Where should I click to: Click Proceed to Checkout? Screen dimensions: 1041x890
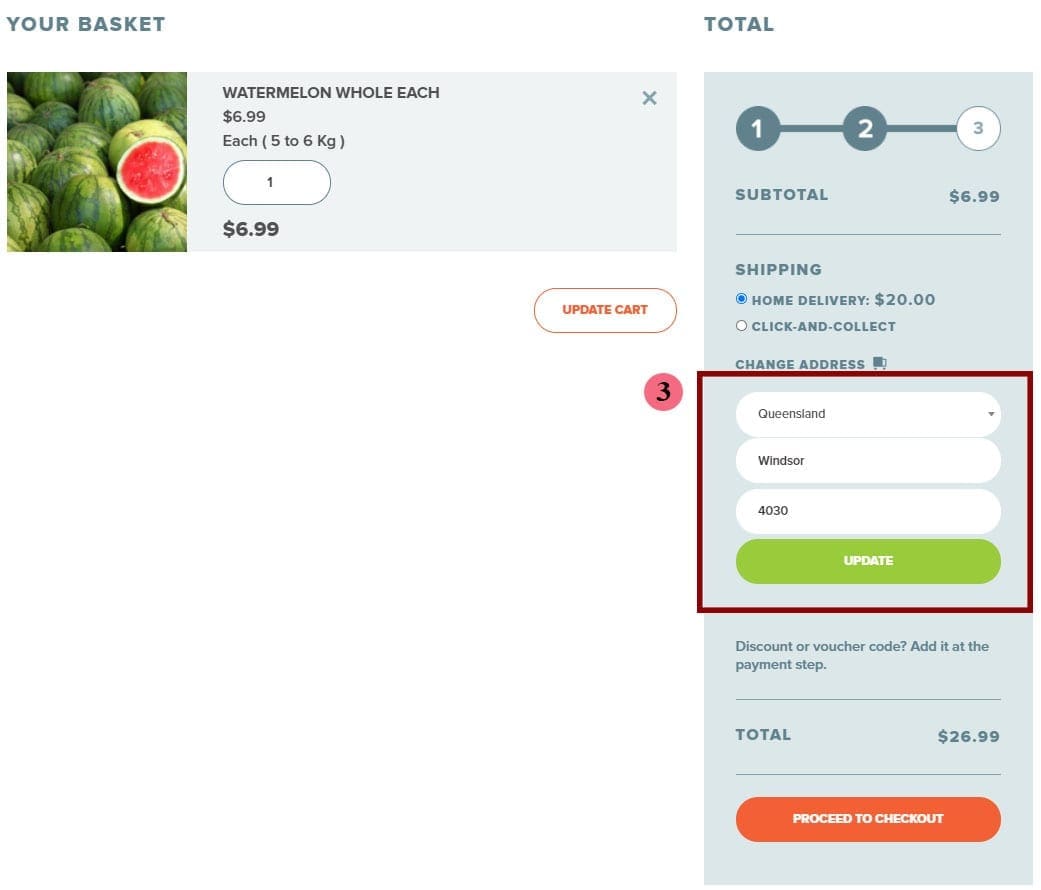868,819
